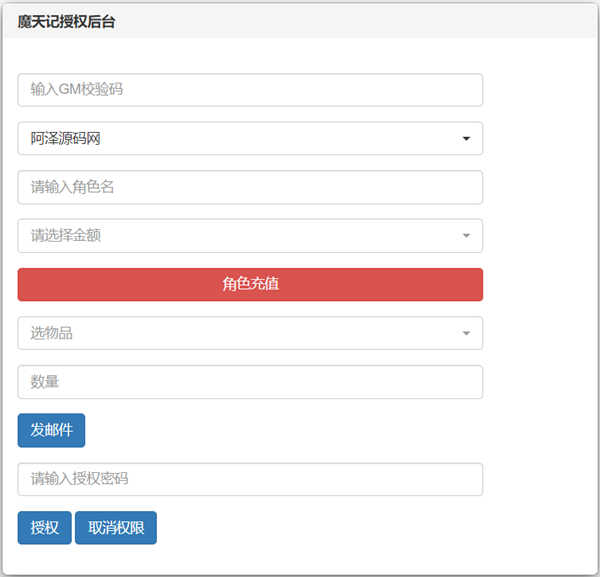Click the 请选择金额 placeholder text
The width and height of the screenshot is (600, 577).
click(66, 236)
